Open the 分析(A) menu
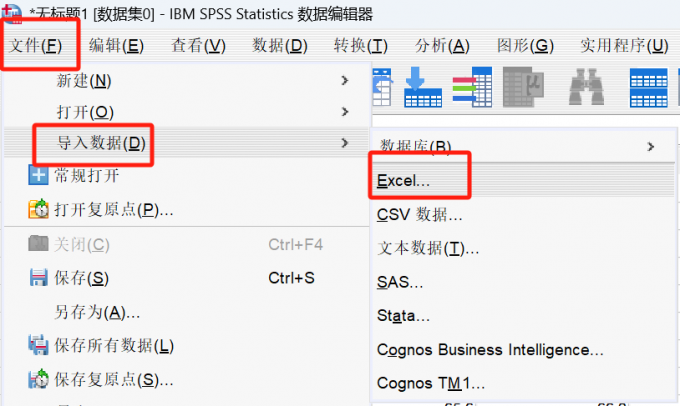 click(442, 45)
